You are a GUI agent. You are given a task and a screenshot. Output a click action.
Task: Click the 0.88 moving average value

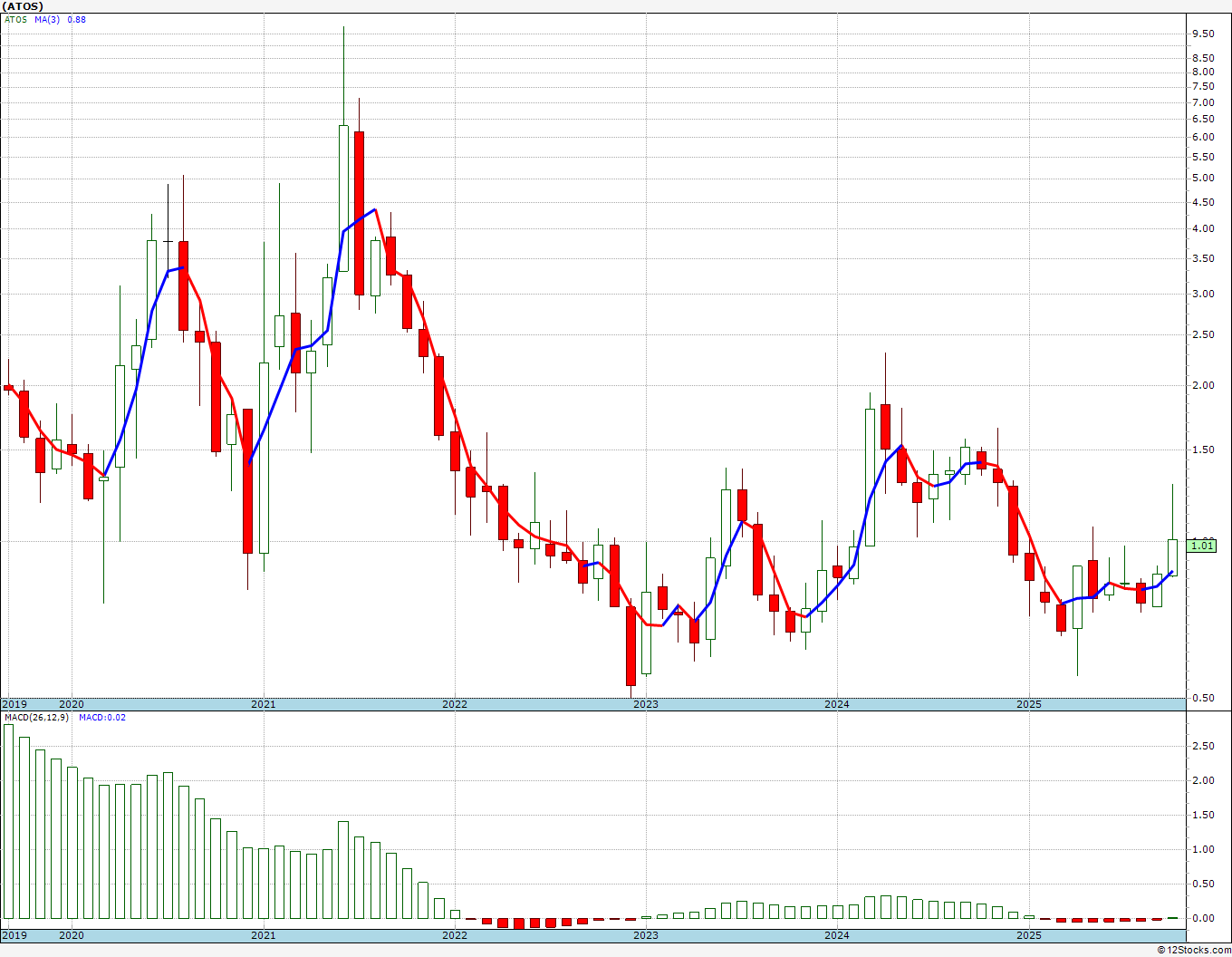[77, 19]
